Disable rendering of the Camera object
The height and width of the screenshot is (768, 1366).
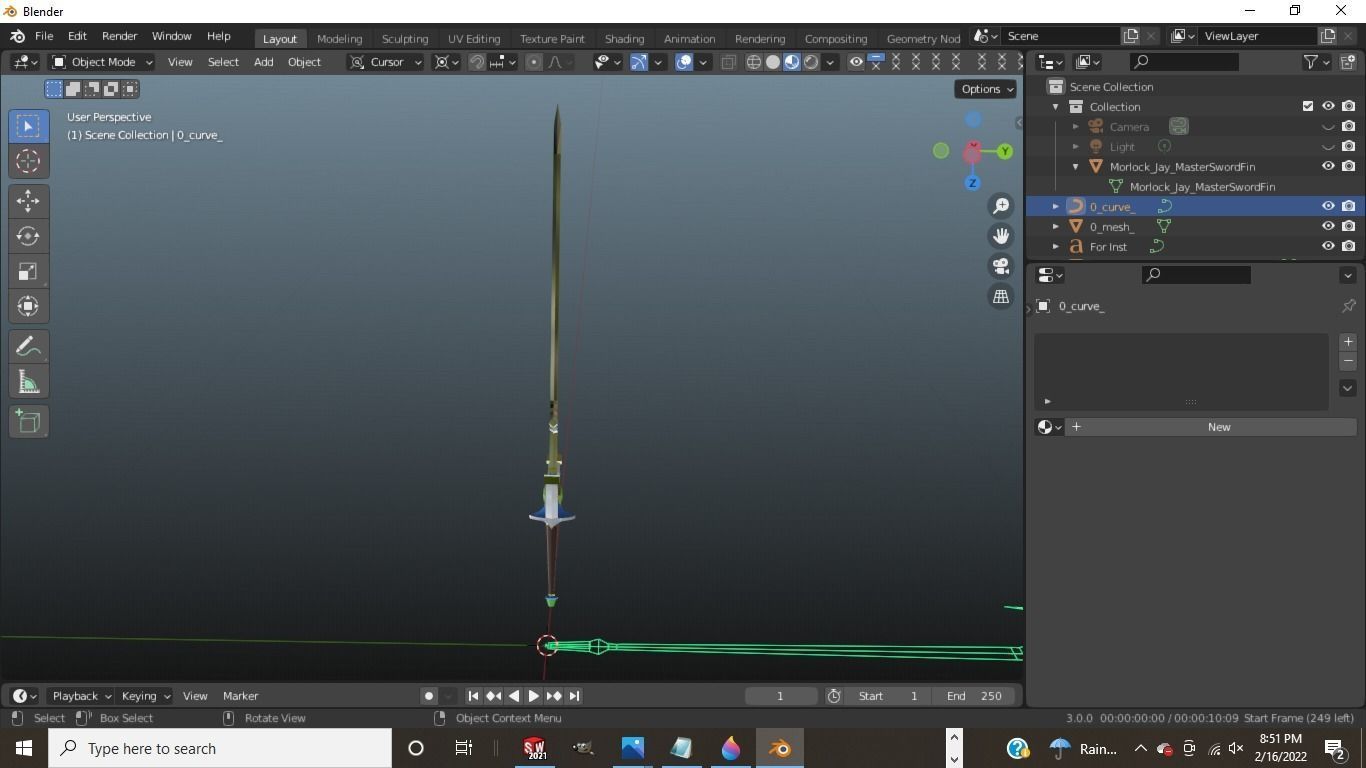click(1348, 126)
